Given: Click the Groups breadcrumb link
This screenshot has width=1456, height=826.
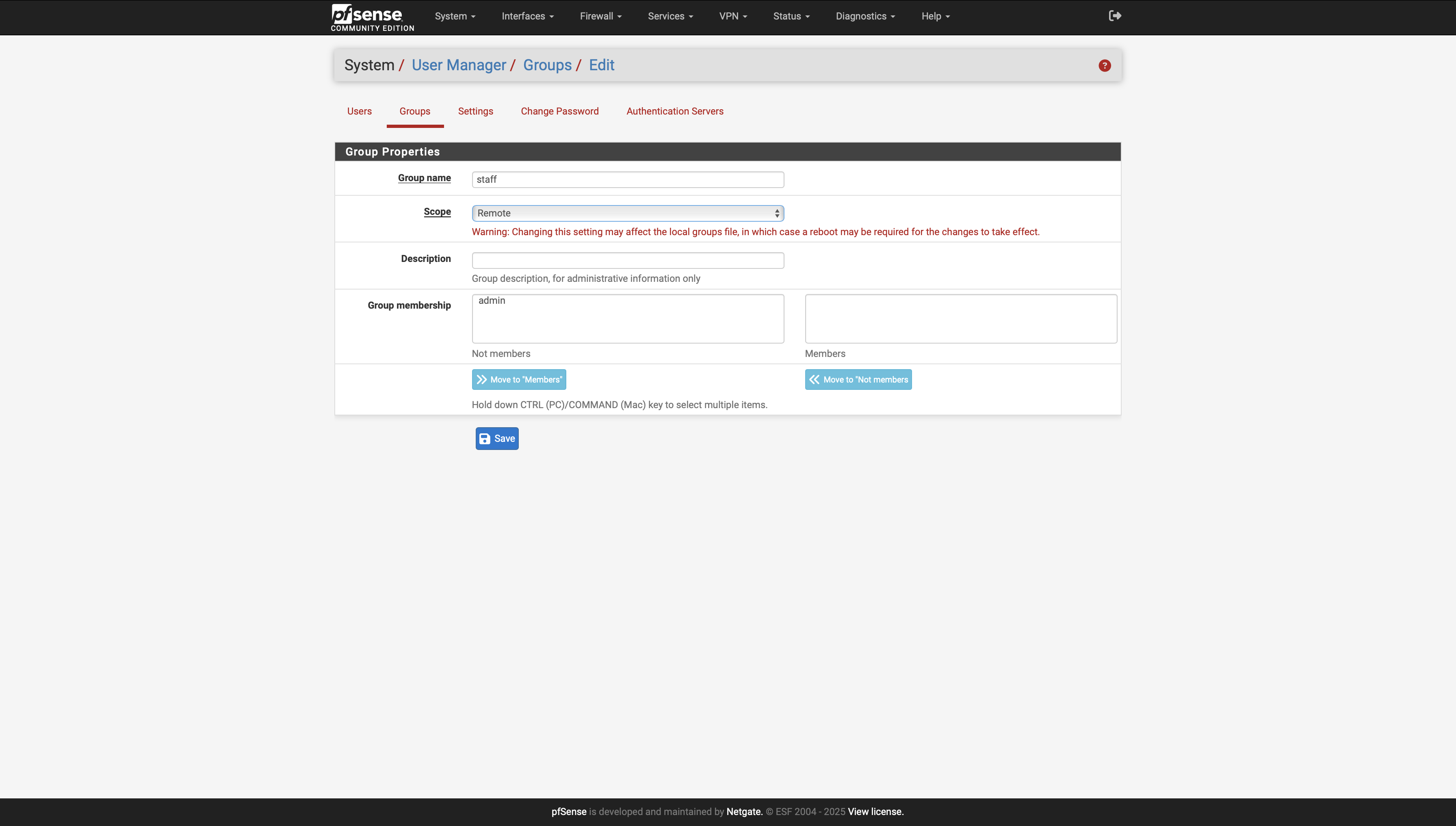Looking at the screenshot, I should coord(547,65).
